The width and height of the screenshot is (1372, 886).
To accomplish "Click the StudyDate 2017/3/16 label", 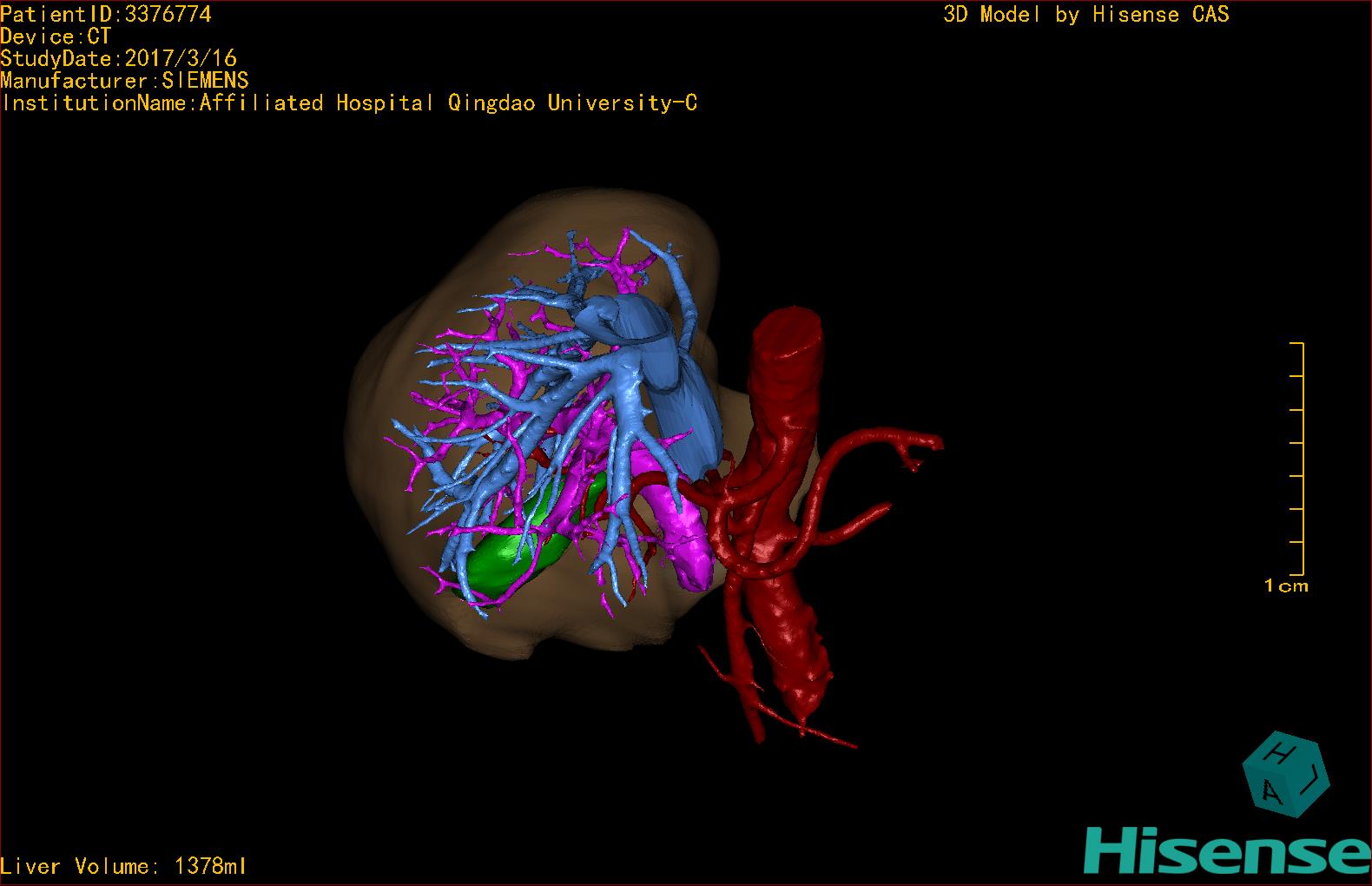I will tap(118, 58).
